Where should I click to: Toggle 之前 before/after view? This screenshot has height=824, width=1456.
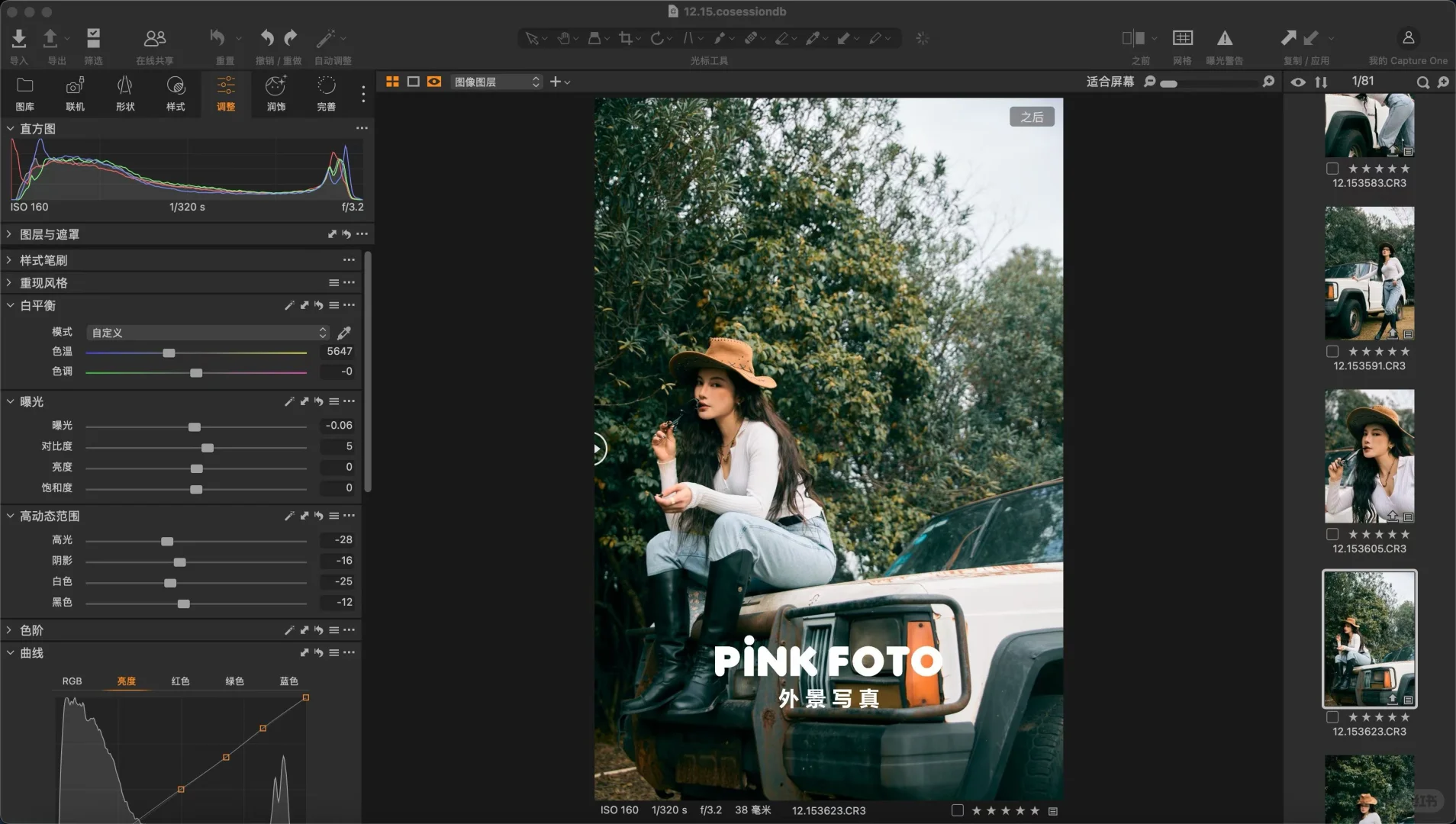tap(1134, 37)
